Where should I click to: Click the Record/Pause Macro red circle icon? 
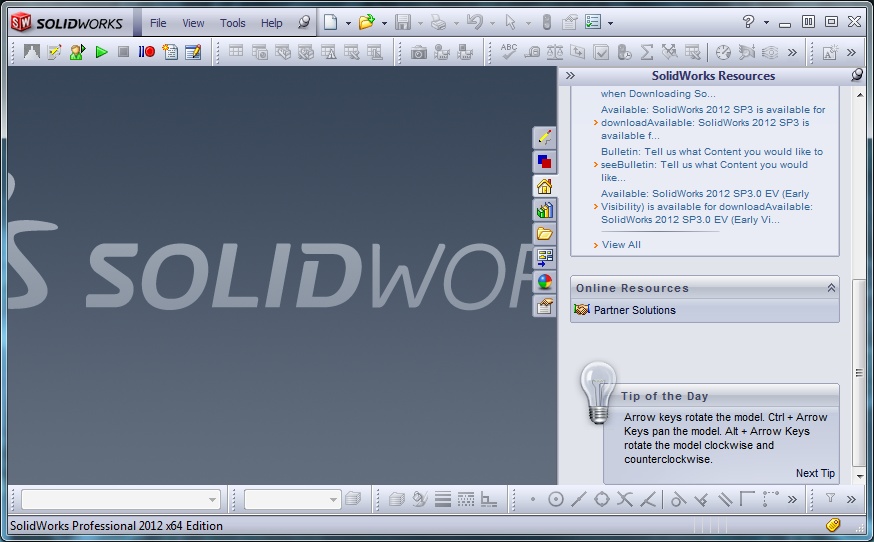147,52
